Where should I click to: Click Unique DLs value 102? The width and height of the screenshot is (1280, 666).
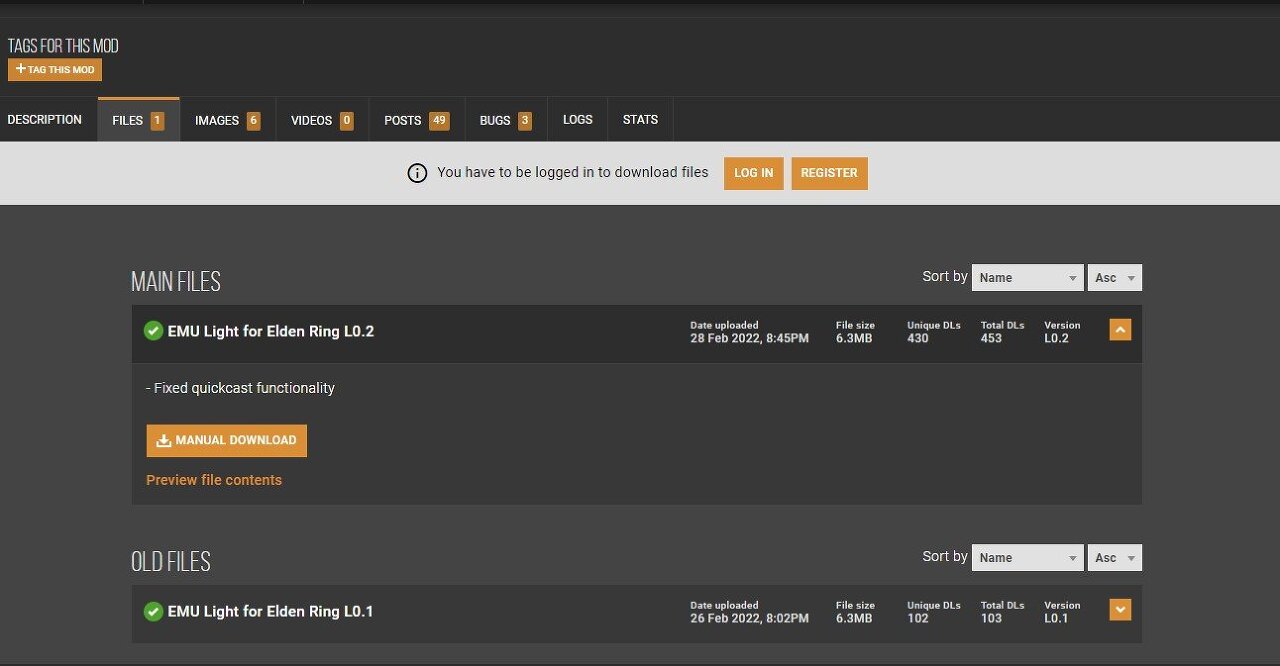(918, 618)
